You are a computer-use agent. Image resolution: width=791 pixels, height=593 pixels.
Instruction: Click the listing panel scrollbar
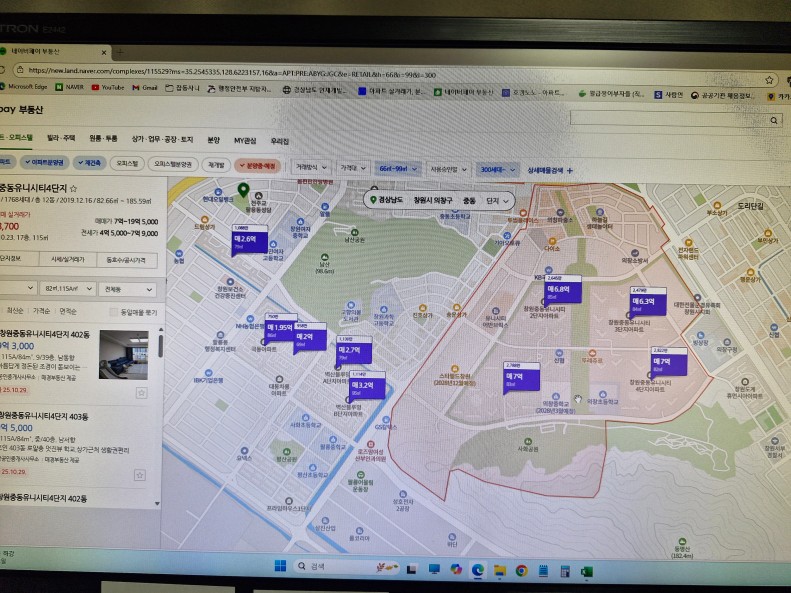pyautogui.click(x=160, y=345)
